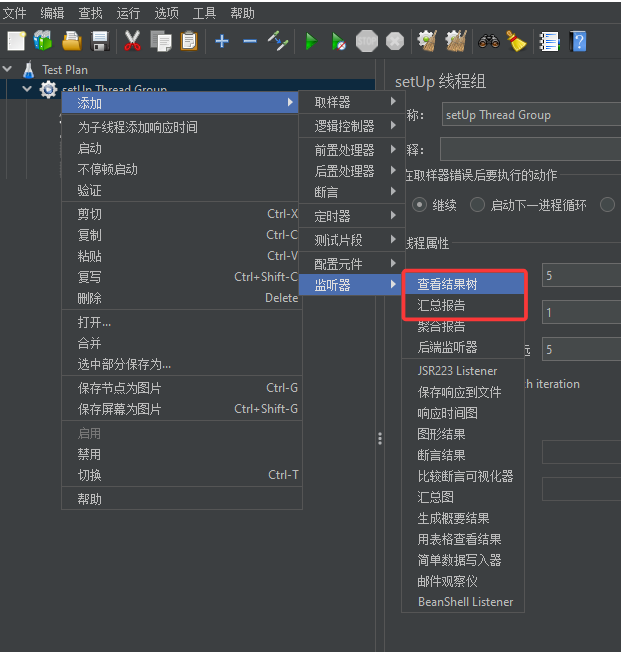Expand the 逻辑控制器 submenu
Viewport: 621px width, 652px height.
tap(352, 126)
